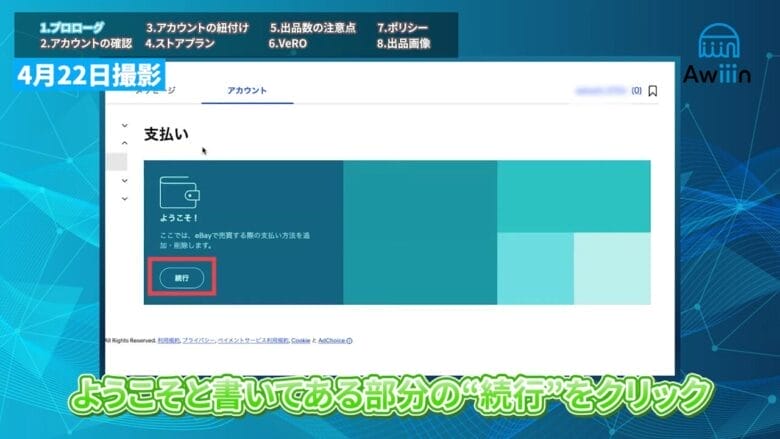Open the ペイメントサービス利用規約 link

(254, 341)
